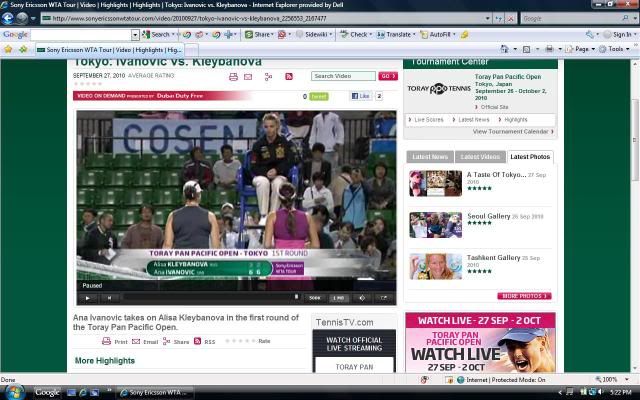640x400 pixels.
Task: Click the MORE PHOTOS button
Action: point(524,296)
